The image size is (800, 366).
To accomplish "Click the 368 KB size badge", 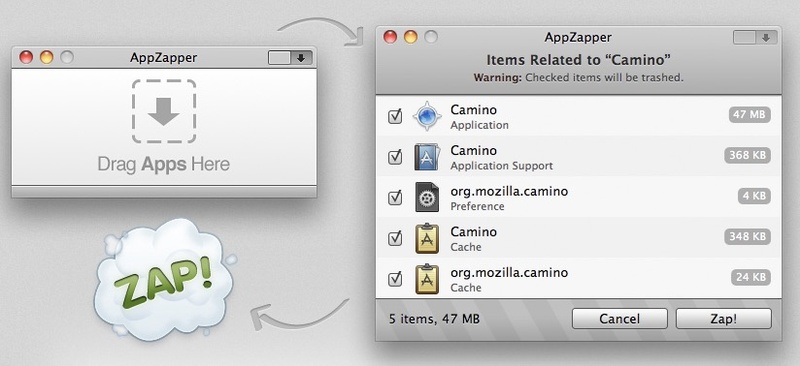I will [747, 155].
